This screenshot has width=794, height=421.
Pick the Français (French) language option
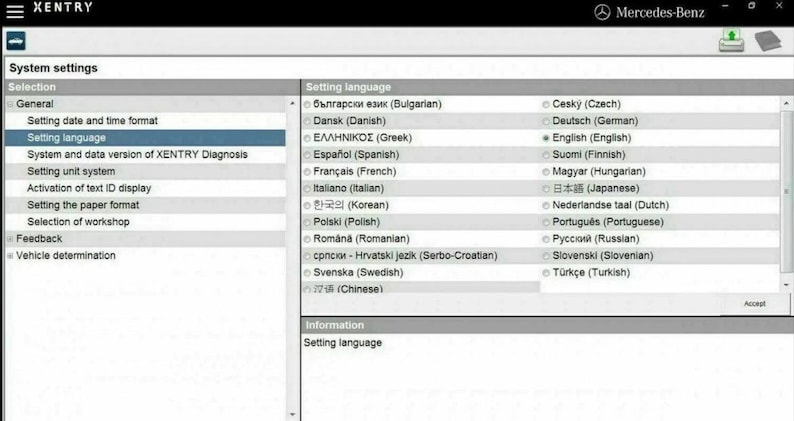pos(307,172)
